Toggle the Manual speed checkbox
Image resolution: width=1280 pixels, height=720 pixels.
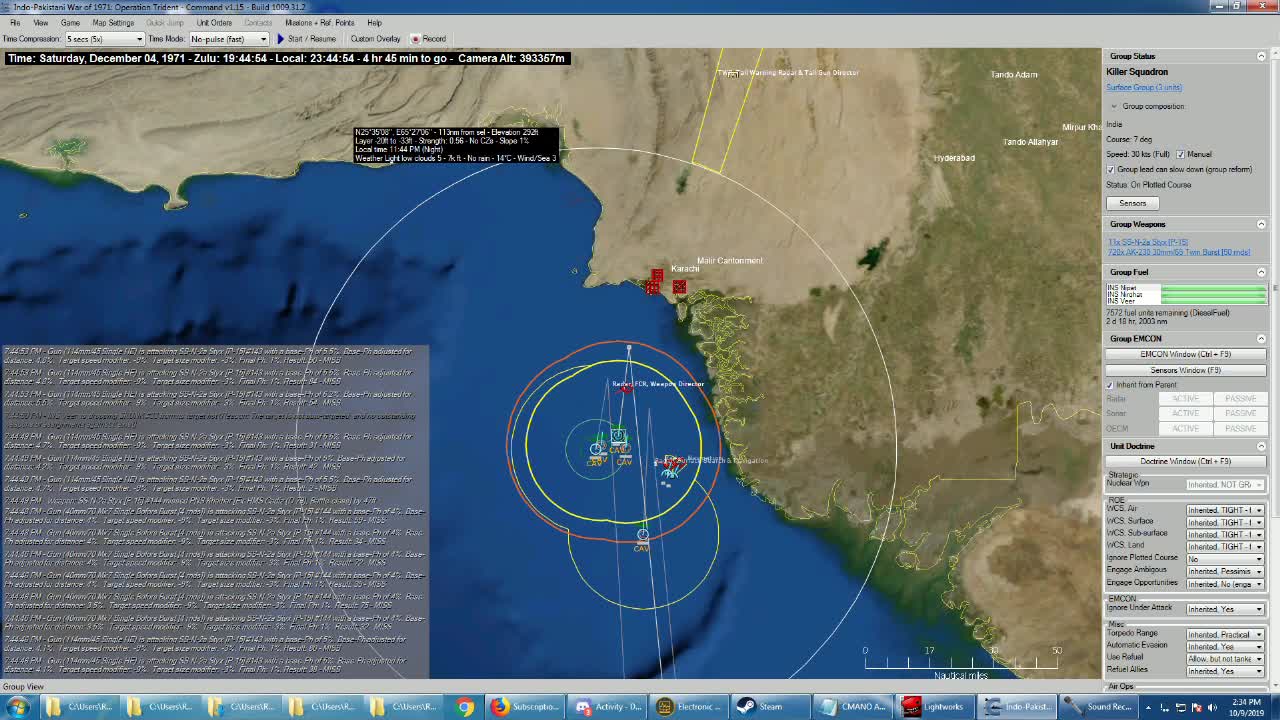[x=1181, y=154]
